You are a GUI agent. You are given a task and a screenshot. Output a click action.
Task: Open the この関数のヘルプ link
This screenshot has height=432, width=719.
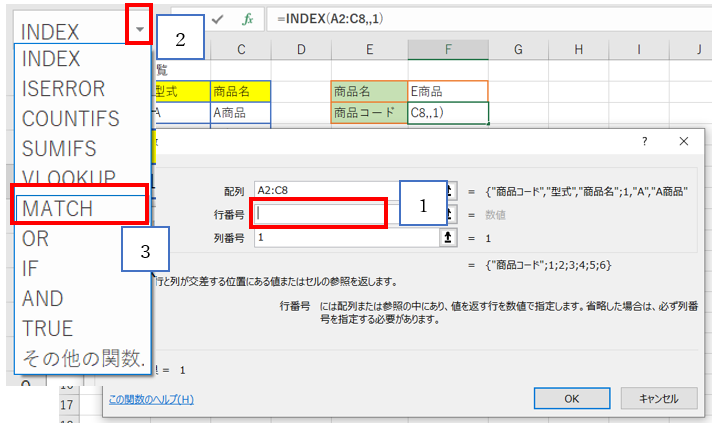click(x=151, y=399)
